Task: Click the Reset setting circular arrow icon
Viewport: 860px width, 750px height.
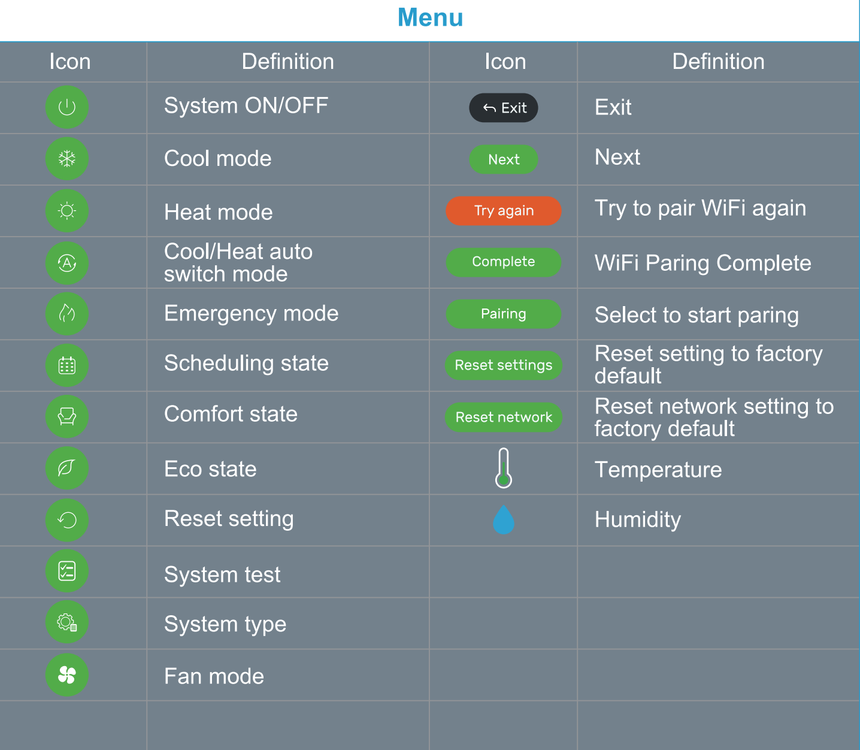Action: pyautogui.click(x=67, y=520)
